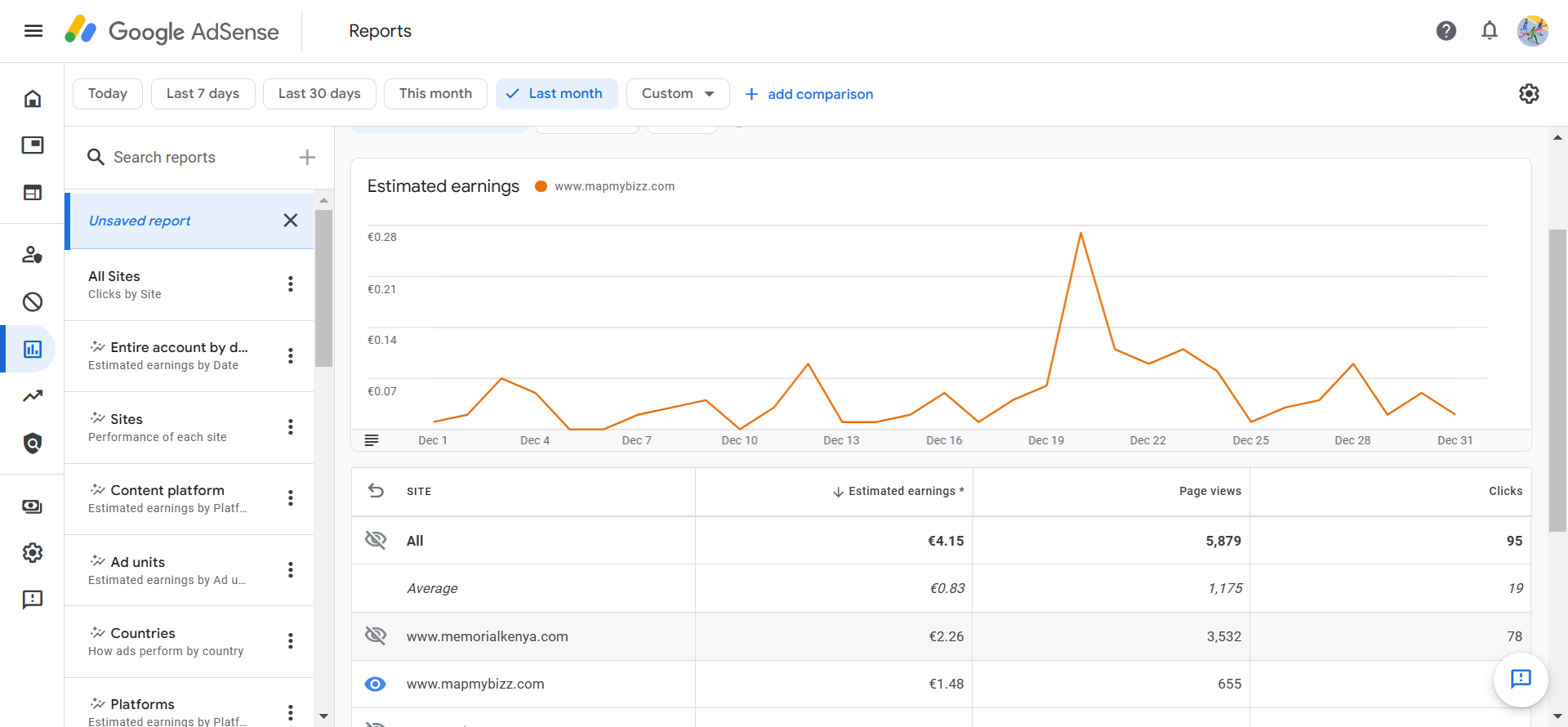Open Content platform report options menu
Image resolution: width=1568 pixels, height=727 pixels.
tap(291, 498)
